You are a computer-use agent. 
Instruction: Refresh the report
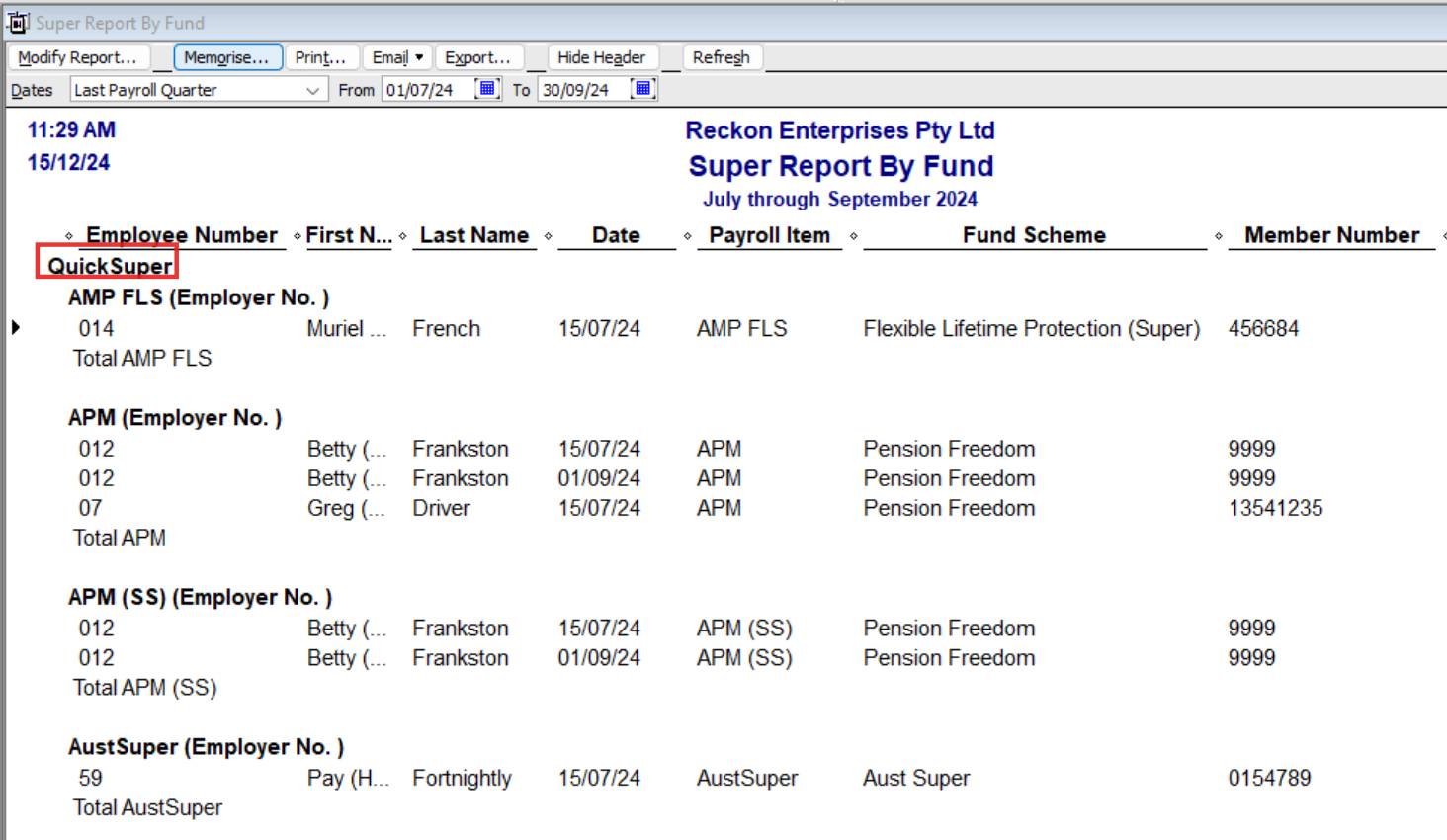tap(722, 57)
